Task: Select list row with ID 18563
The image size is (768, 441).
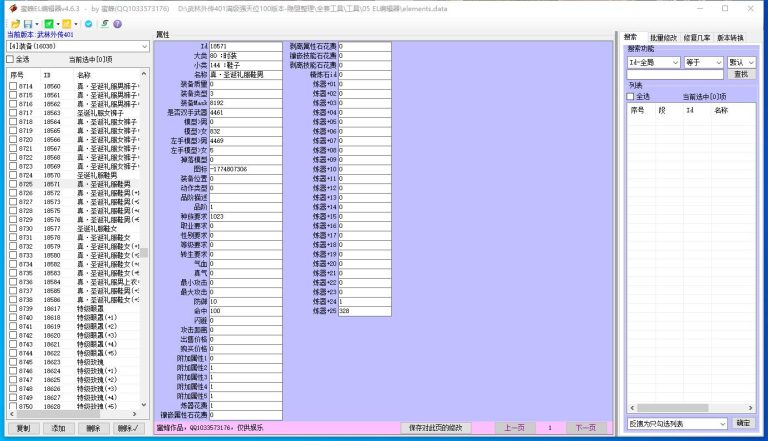Action: pyautogui.click(x=74, y=113)
